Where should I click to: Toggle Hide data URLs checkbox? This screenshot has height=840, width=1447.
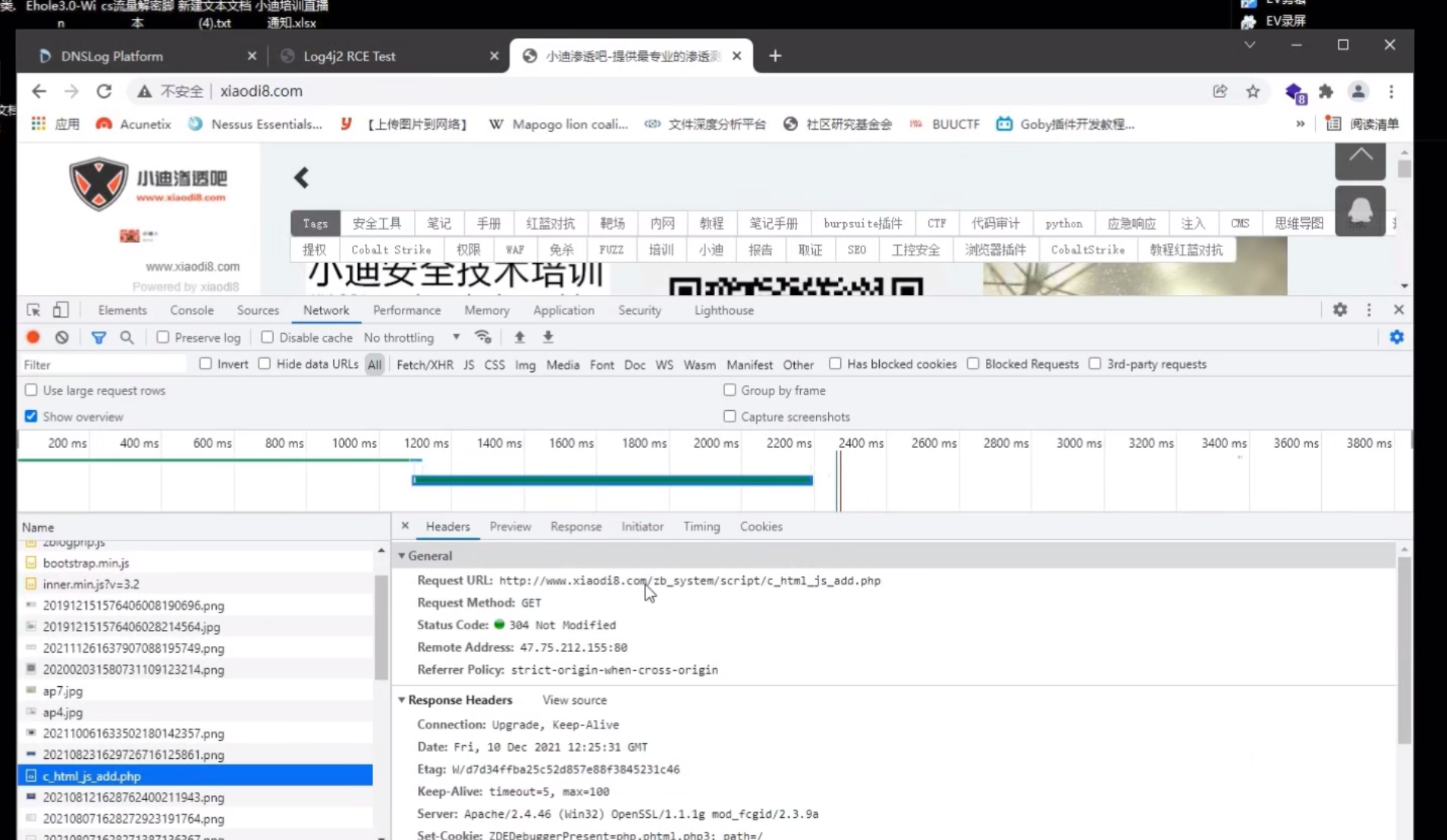[x=264, y=364]
